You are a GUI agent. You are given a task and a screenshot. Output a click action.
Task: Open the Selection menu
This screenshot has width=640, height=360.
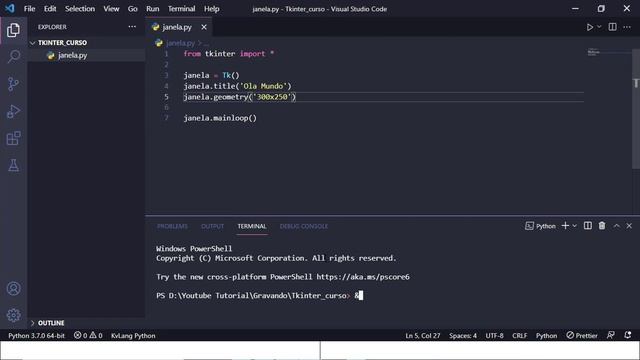point(80,9)
